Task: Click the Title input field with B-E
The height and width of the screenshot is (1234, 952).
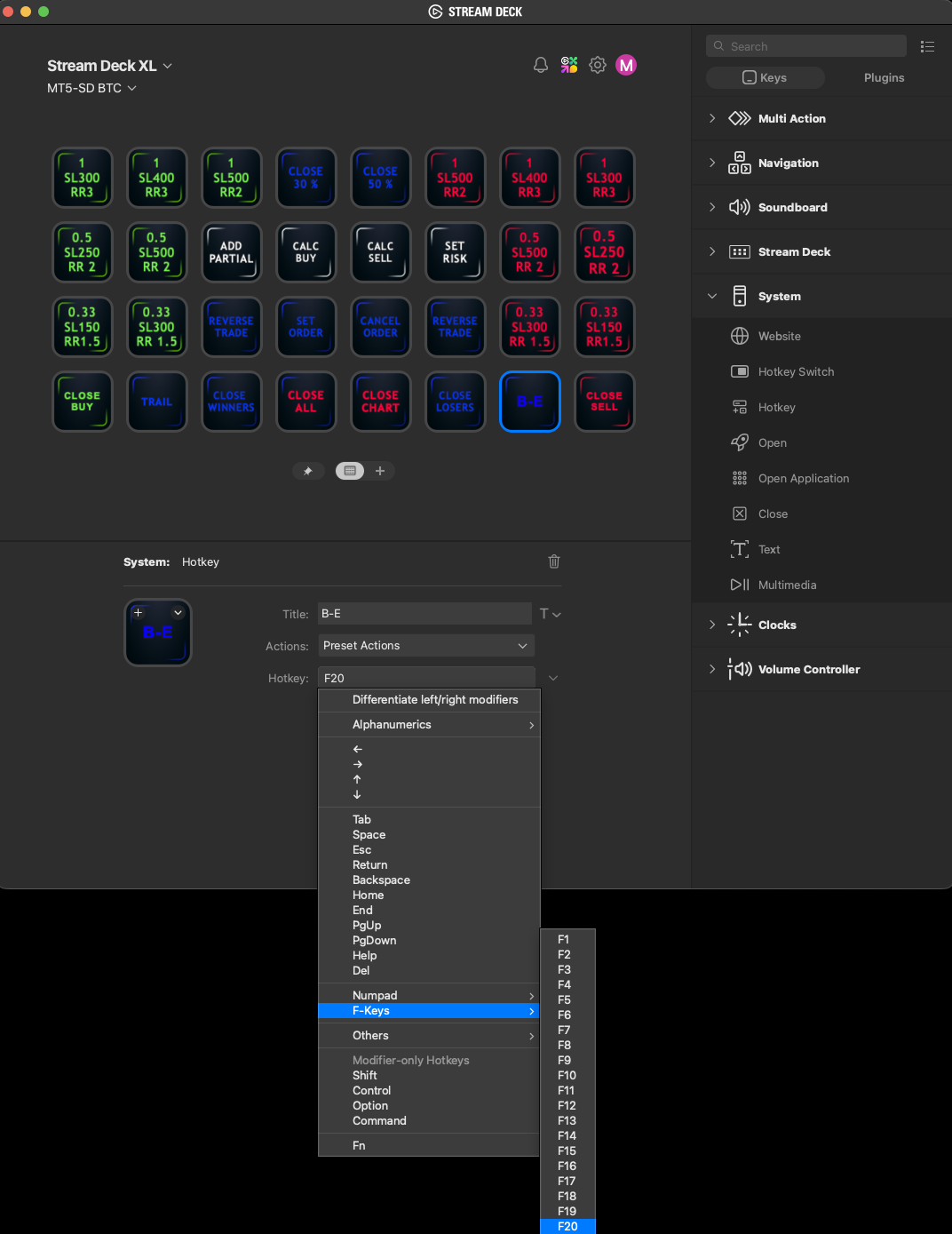Action: tap(424, 614)
